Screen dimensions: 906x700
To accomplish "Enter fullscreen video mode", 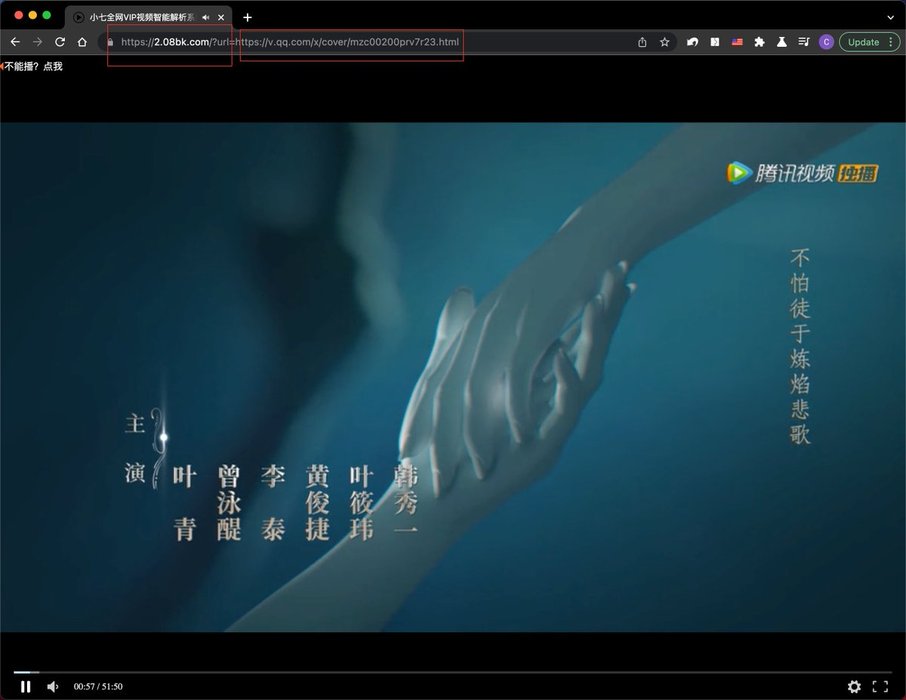I will click(880, 686).
